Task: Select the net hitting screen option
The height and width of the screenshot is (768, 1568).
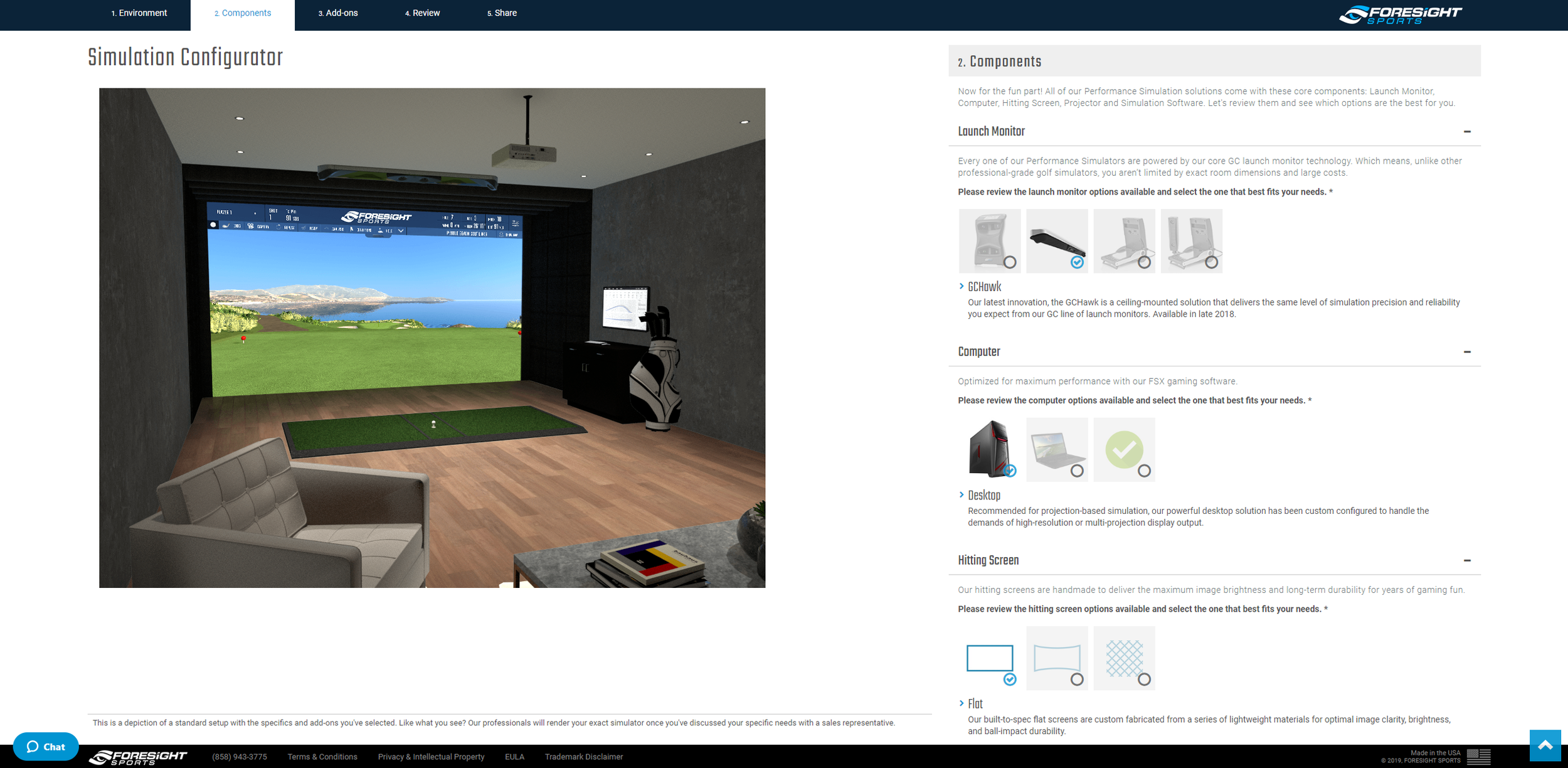Action: 1123,658
